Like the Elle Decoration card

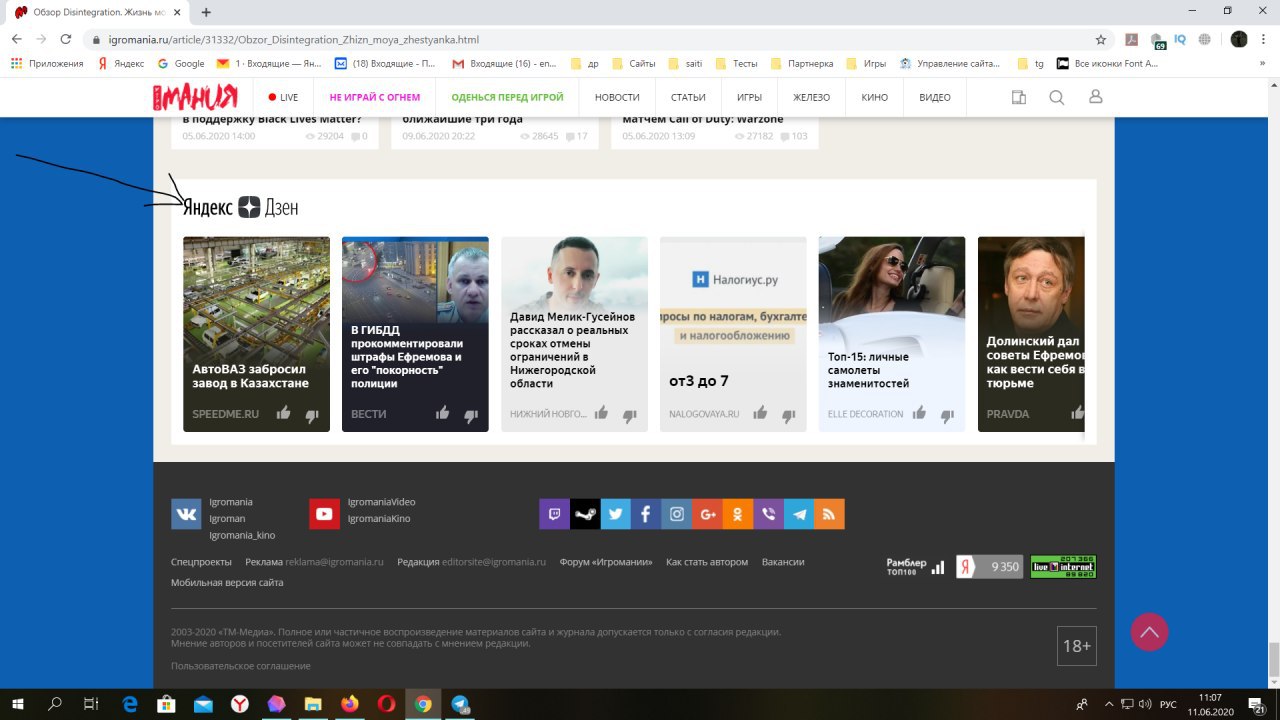(x=918, y=413)
